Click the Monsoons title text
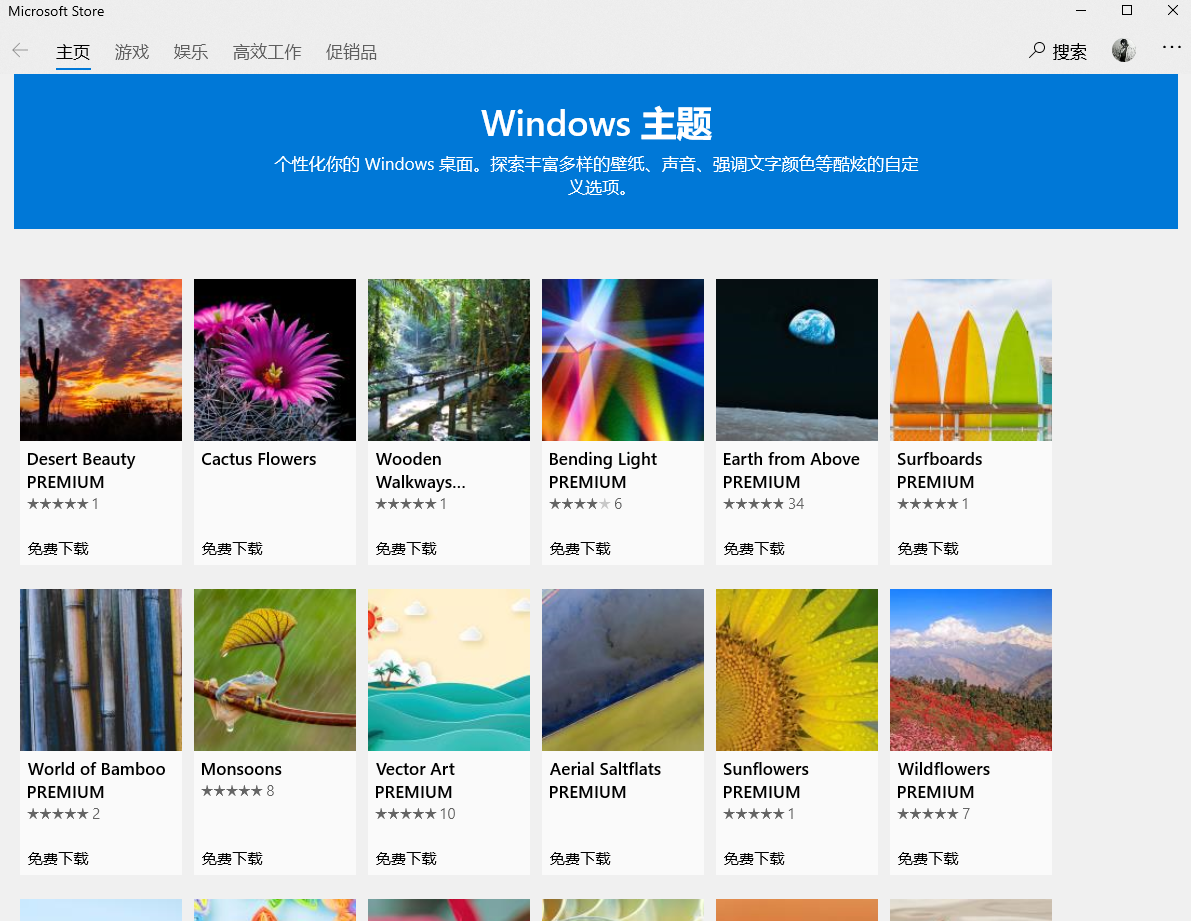This screenshot has height=921, width=1191. [x=241, y=769]
